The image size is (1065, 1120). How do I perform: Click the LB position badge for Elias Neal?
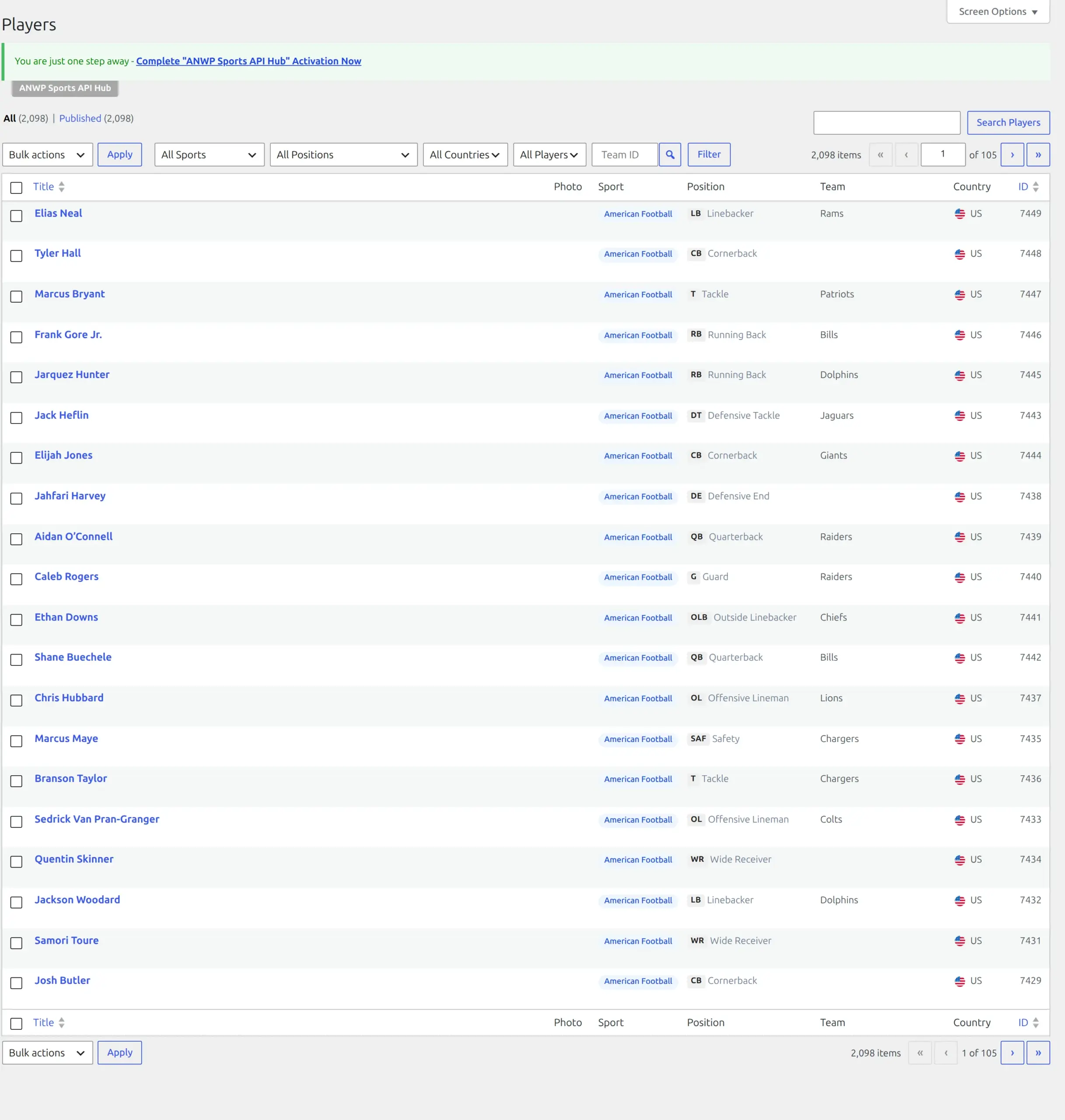(695, 213)
